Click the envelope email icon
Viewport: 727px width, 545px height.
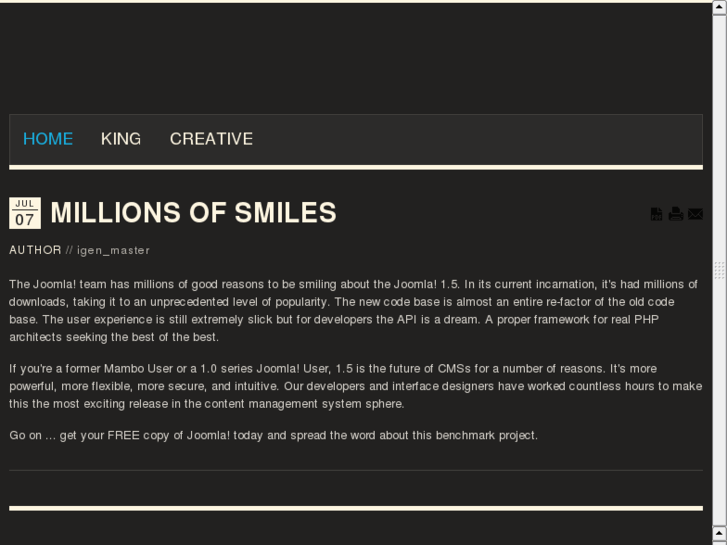(x=696, y=213)
